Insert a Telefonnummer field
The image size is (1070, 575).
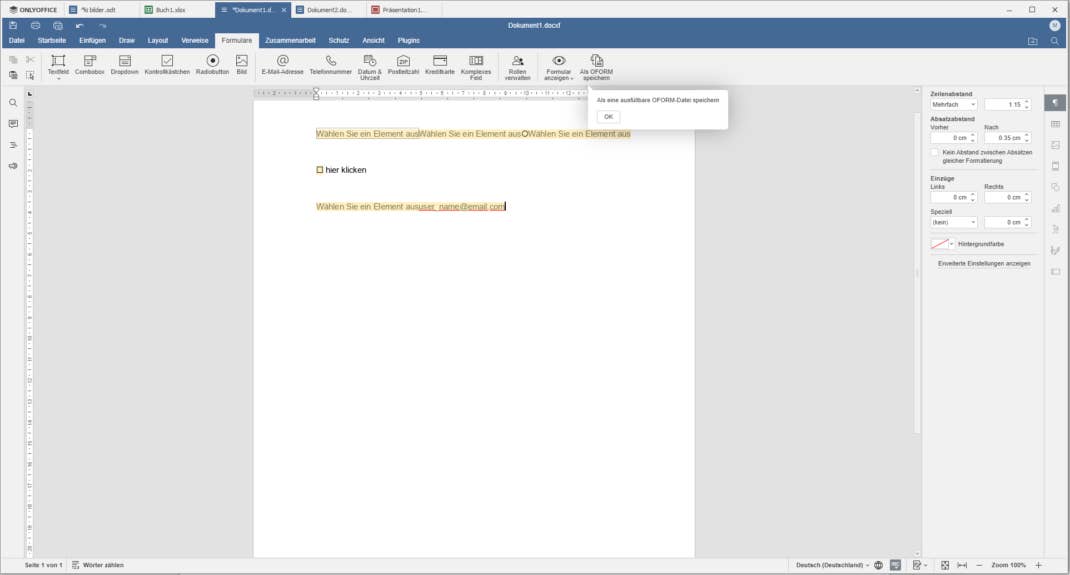pyautogui.click(x=330, y=66)
